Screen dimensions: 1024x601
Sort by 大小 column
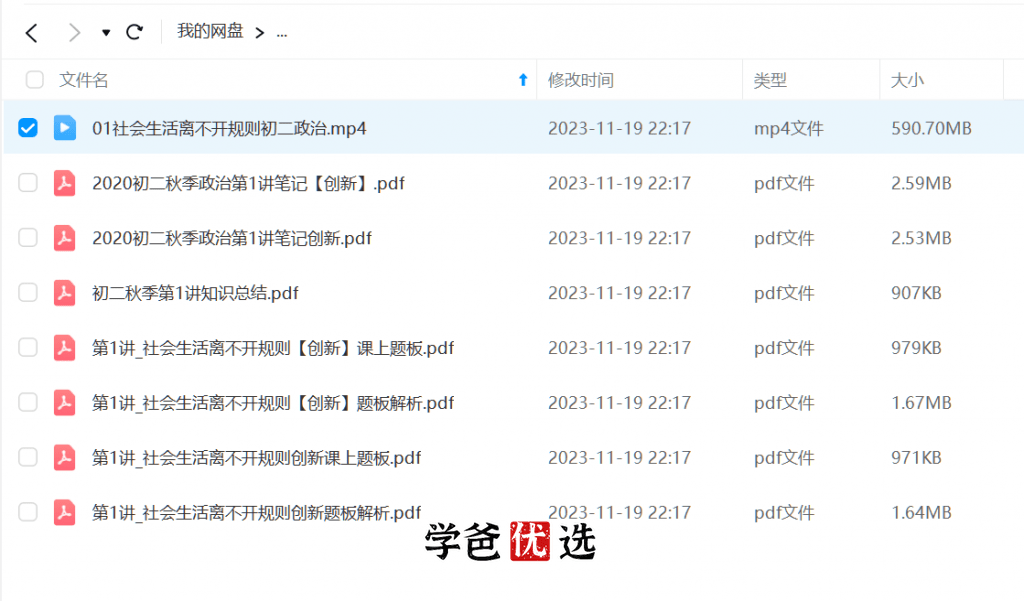907,80
